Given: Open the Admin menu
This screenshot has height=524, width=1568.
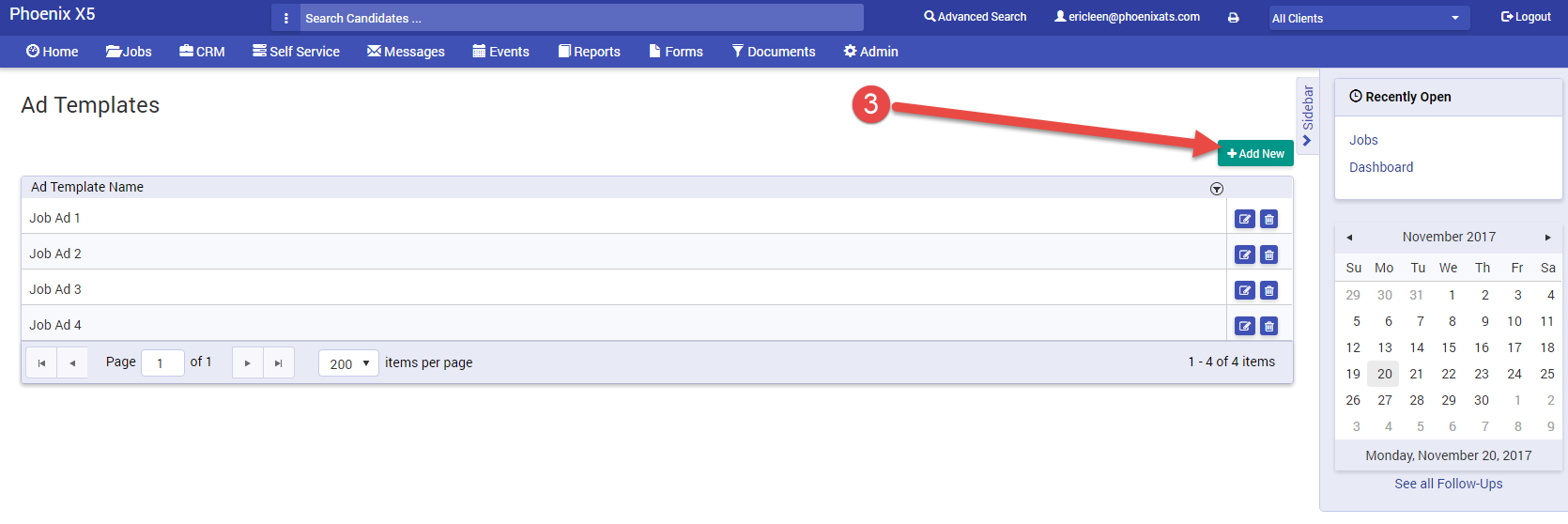Looking at the screenshot, I should coord(871,52).
